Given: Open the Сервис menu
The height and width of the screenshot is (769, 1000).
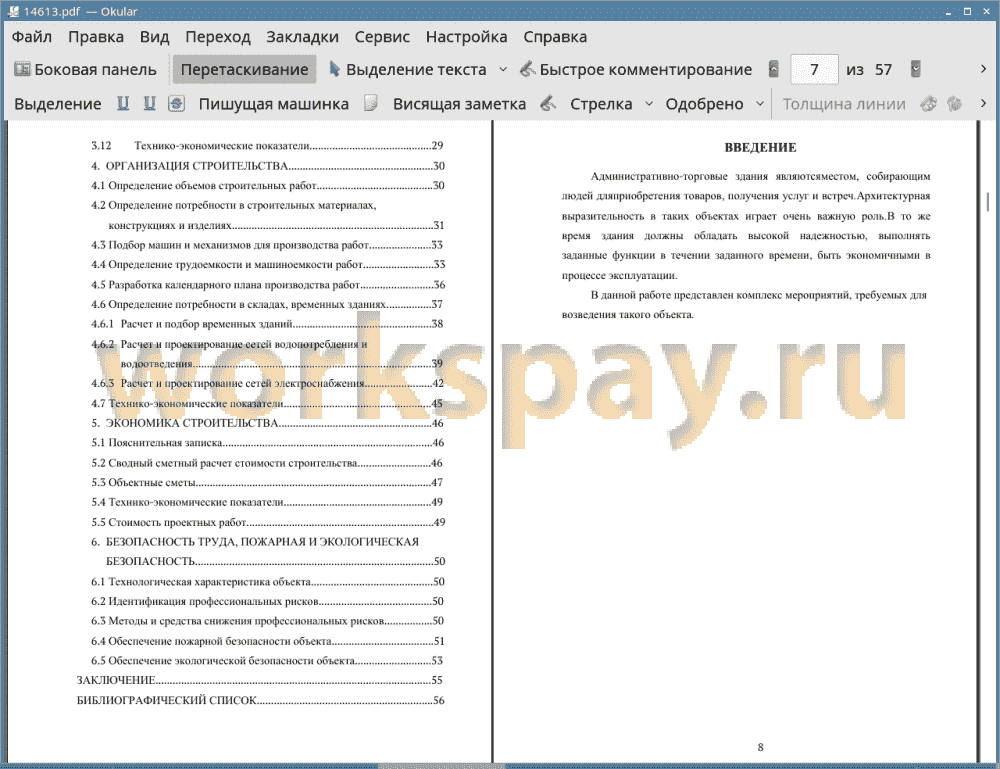Looking at the screenshot, I should click(x=382, y=37).
